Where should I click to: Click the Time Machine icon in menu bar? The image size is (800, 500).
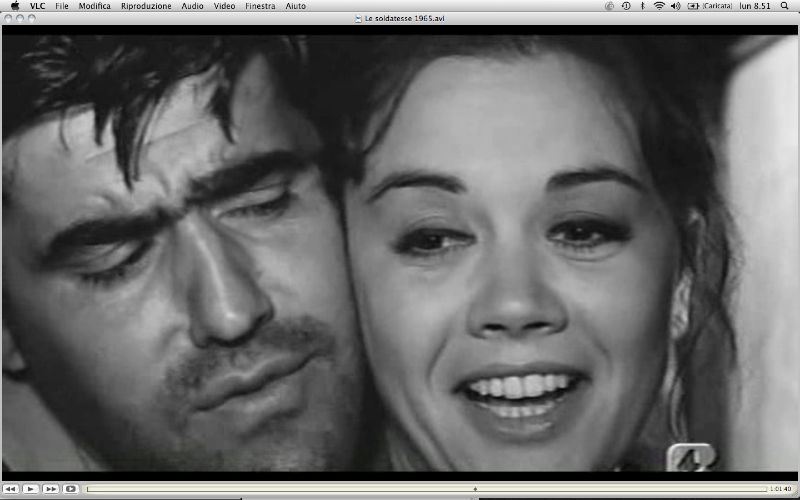[x=626, y=6]
